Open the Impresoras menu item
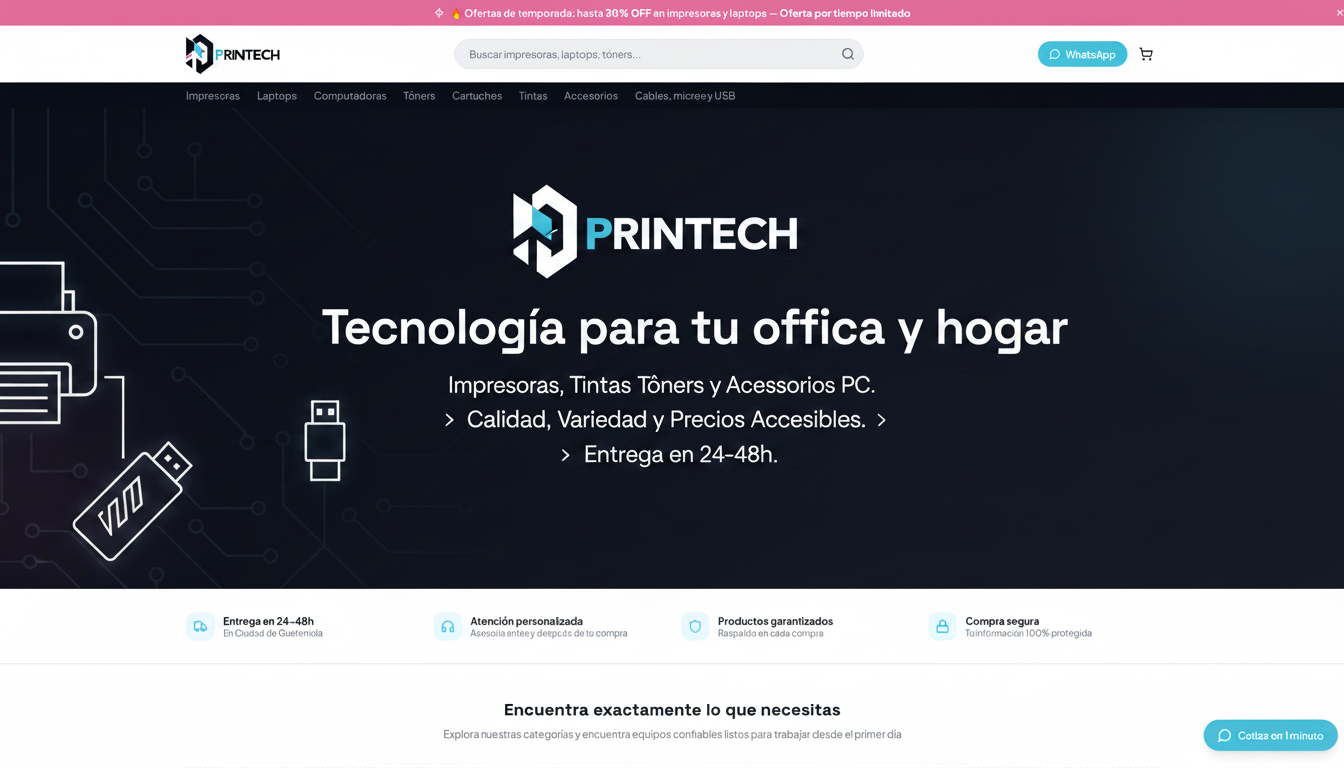 [x=213, y=96]
